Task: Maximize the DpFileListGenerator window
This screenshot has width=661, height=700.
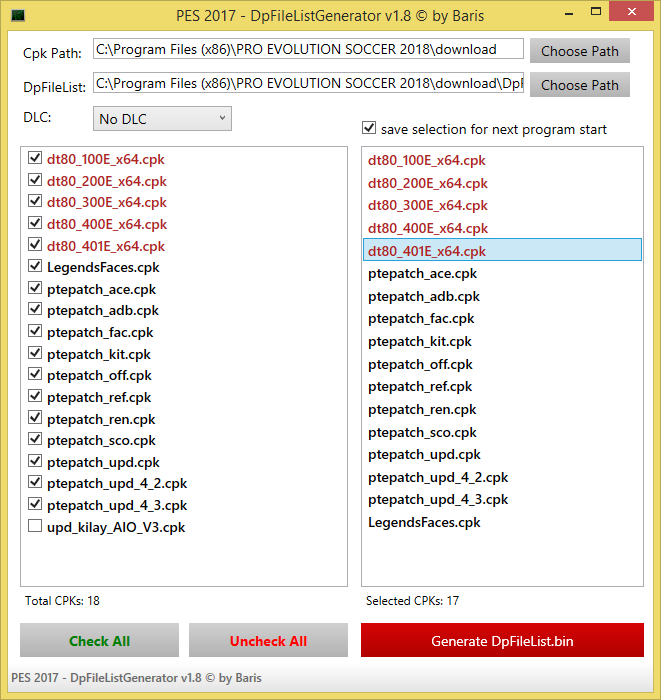Action: 596,12
